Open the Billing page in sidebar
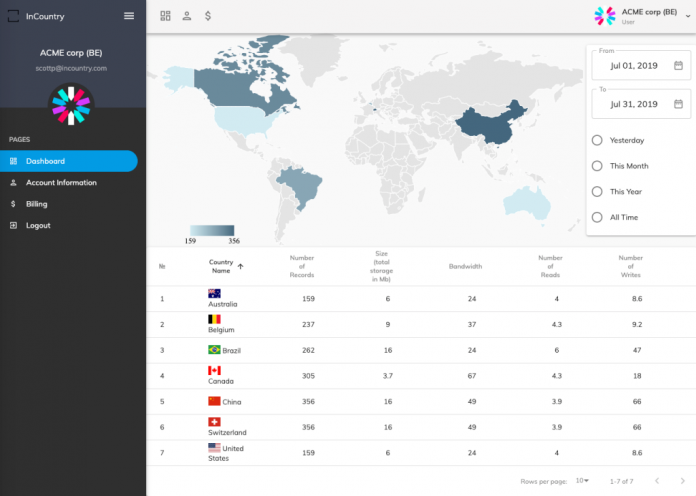696x496 pixels. pyautogui.click(x=36, y=204)
